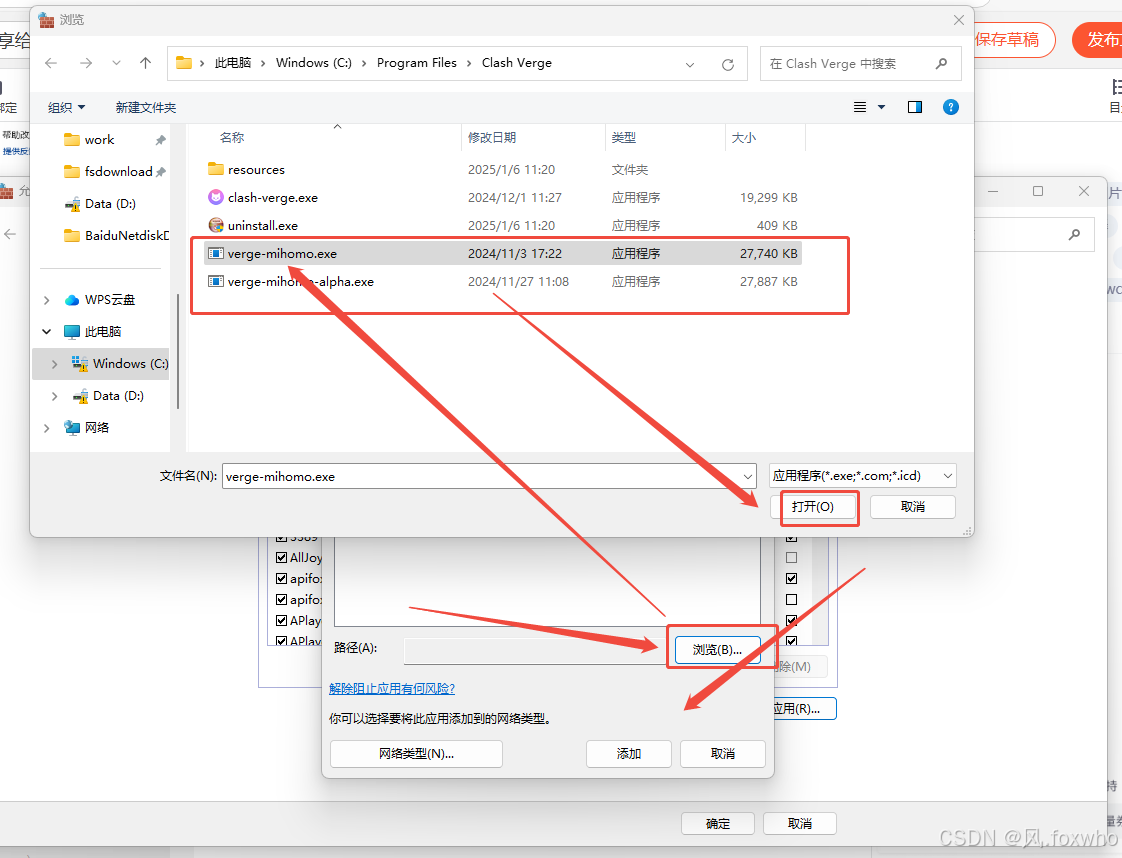1122x858 pixels.
Task: Toggle the preview pane icon
Action: 914,107
